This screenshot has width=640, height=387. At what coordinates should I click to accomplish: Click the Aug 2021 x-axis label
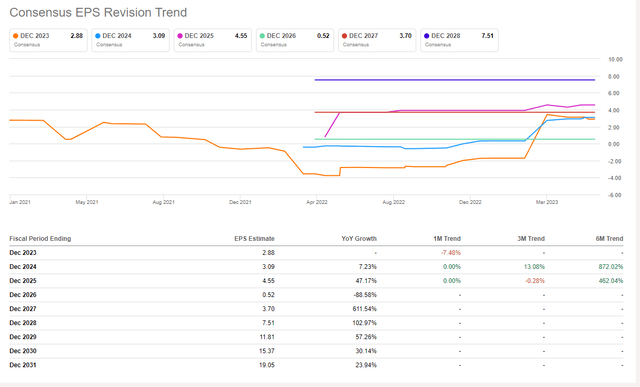pos(163,202)
